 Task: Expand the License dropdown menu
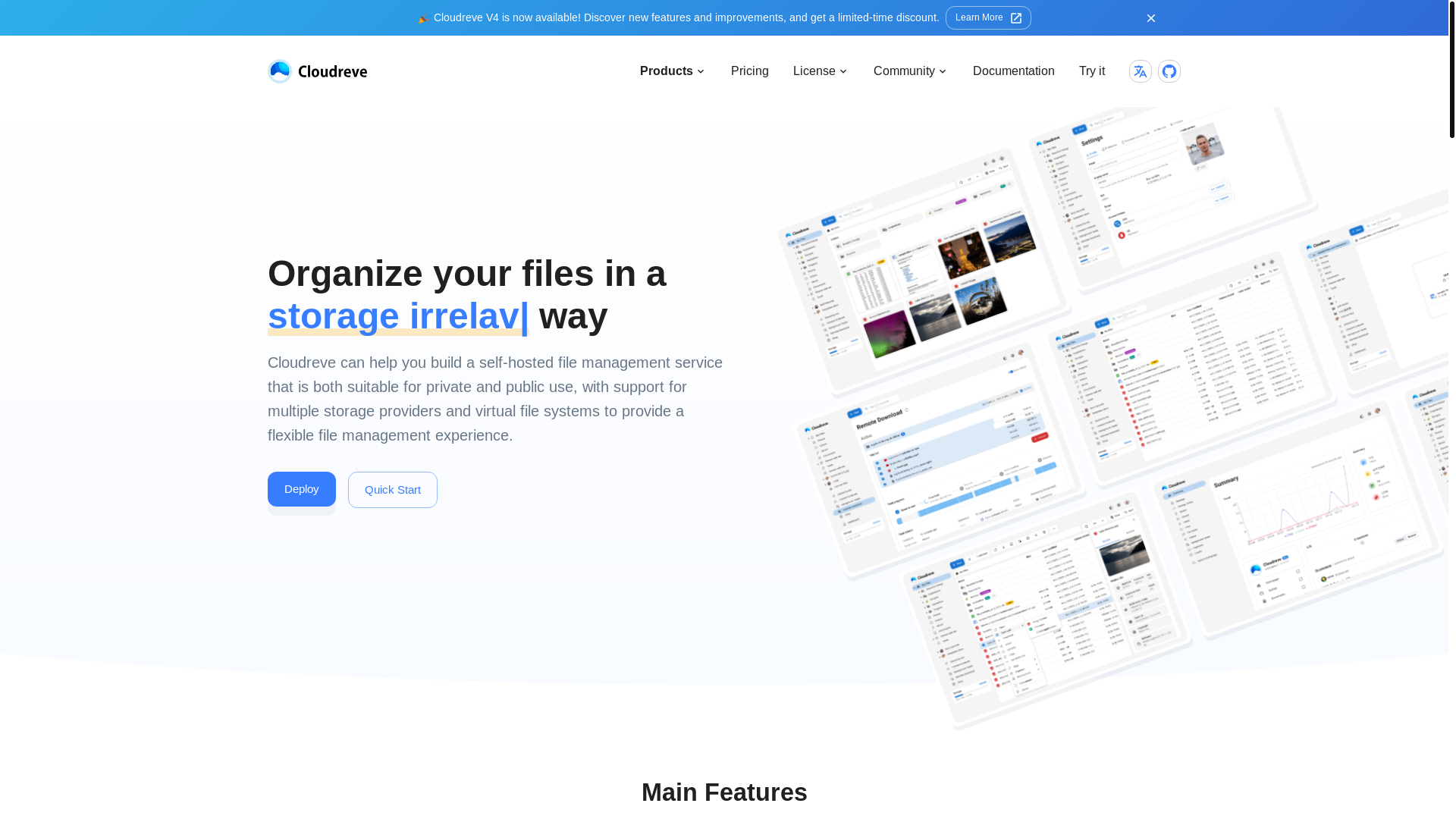coord(821,71)
